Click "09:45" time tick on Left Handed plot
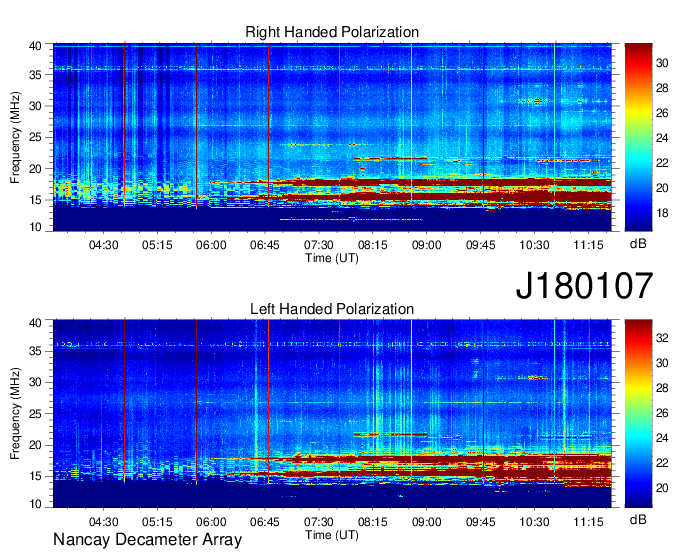This screenshot has width=680, height=552. [481, 522]
